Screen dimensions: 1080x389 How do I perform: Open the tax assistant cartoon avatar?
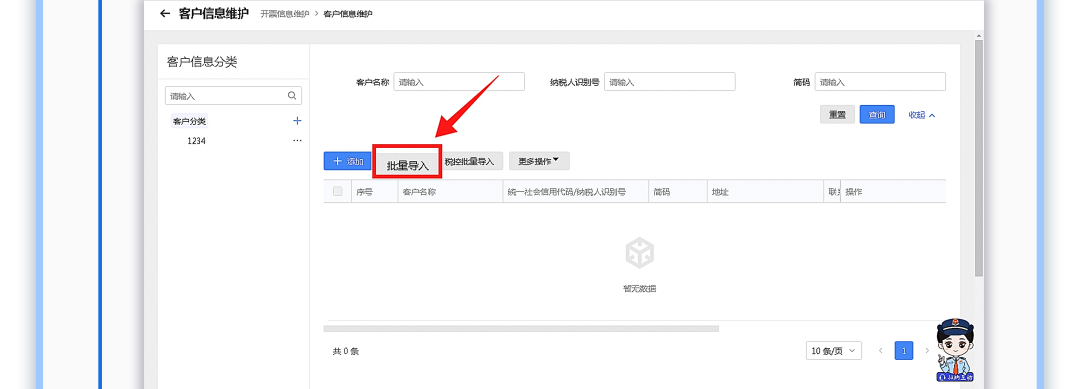pyautogui.click(x=954, y=350)
